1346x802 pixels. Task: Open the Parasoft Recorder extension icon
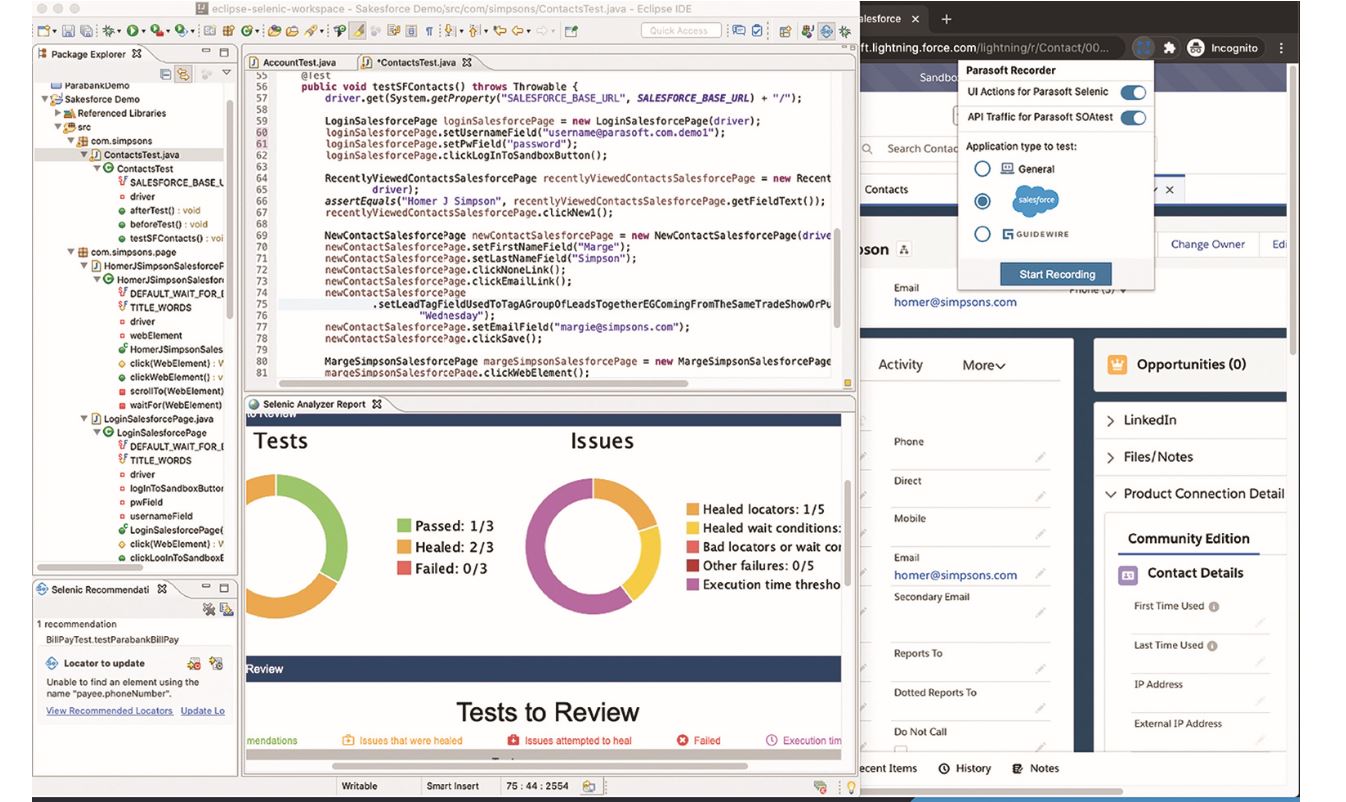coord(1142,47)
